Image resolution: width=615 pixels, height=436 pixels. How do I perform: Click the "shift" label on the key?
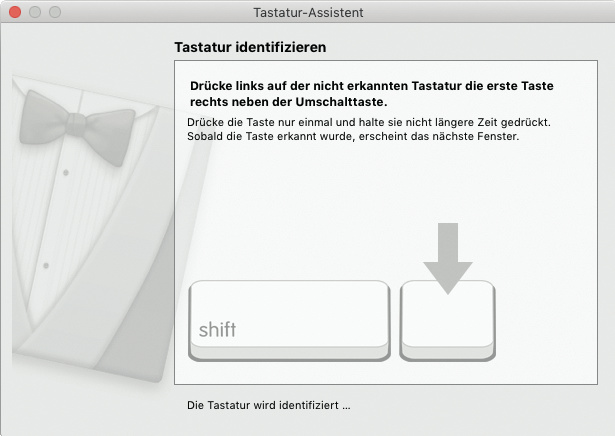pyautogui.click(x=217, y=330)
